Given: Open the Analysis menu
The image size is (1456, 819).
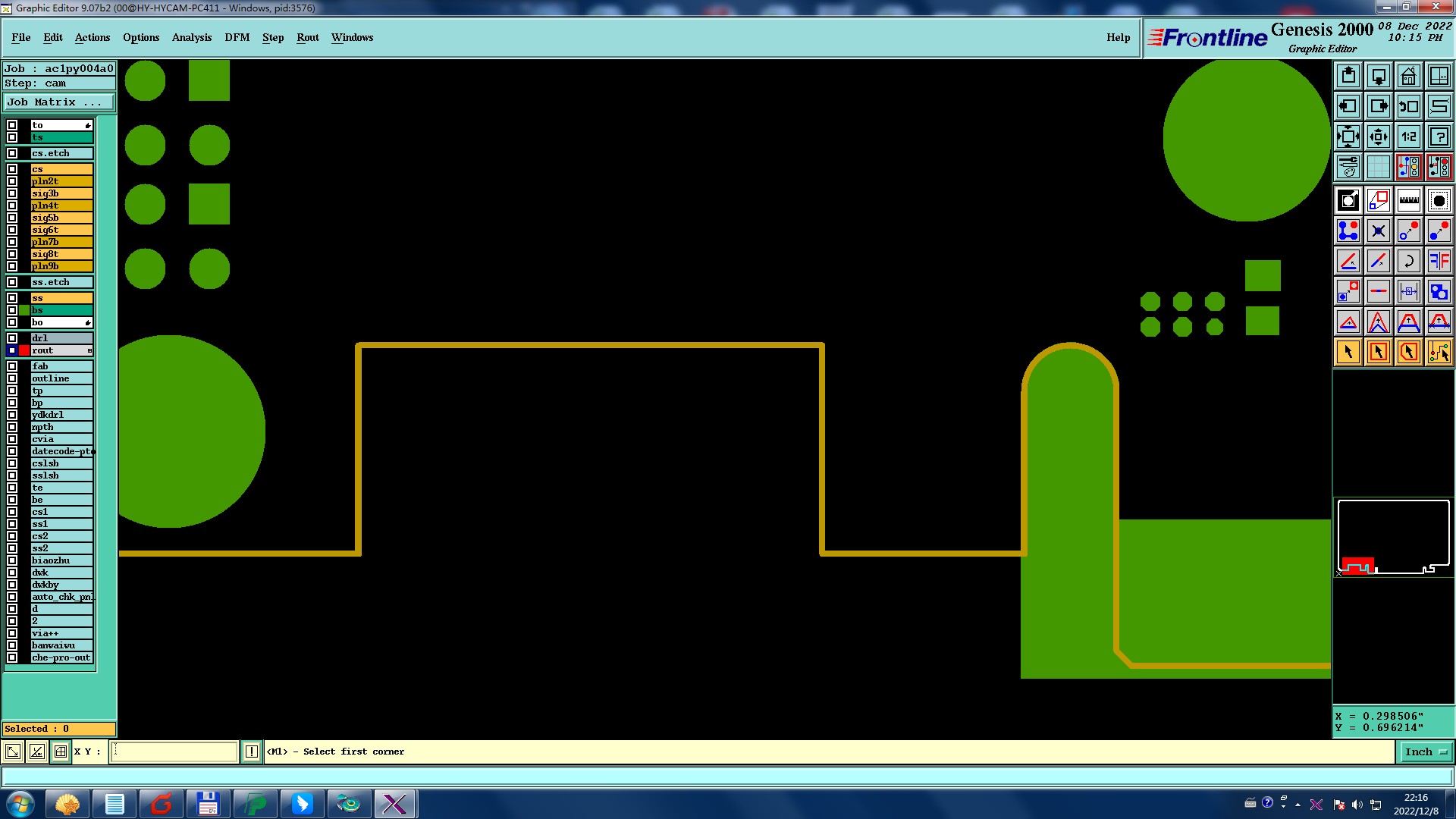Looking at the screenshot, I should pos(191,37).
